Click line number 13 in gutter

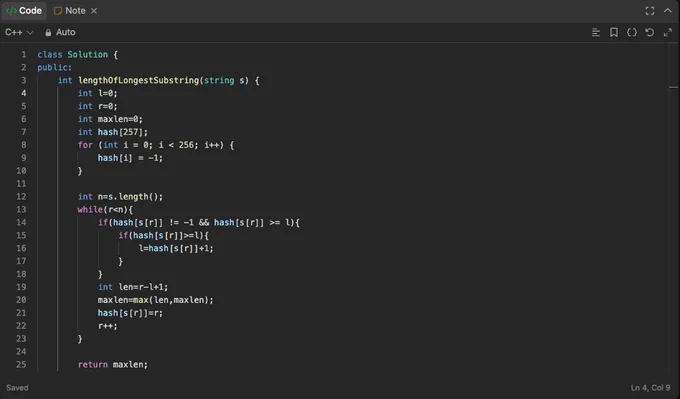[x=21, y=209]
